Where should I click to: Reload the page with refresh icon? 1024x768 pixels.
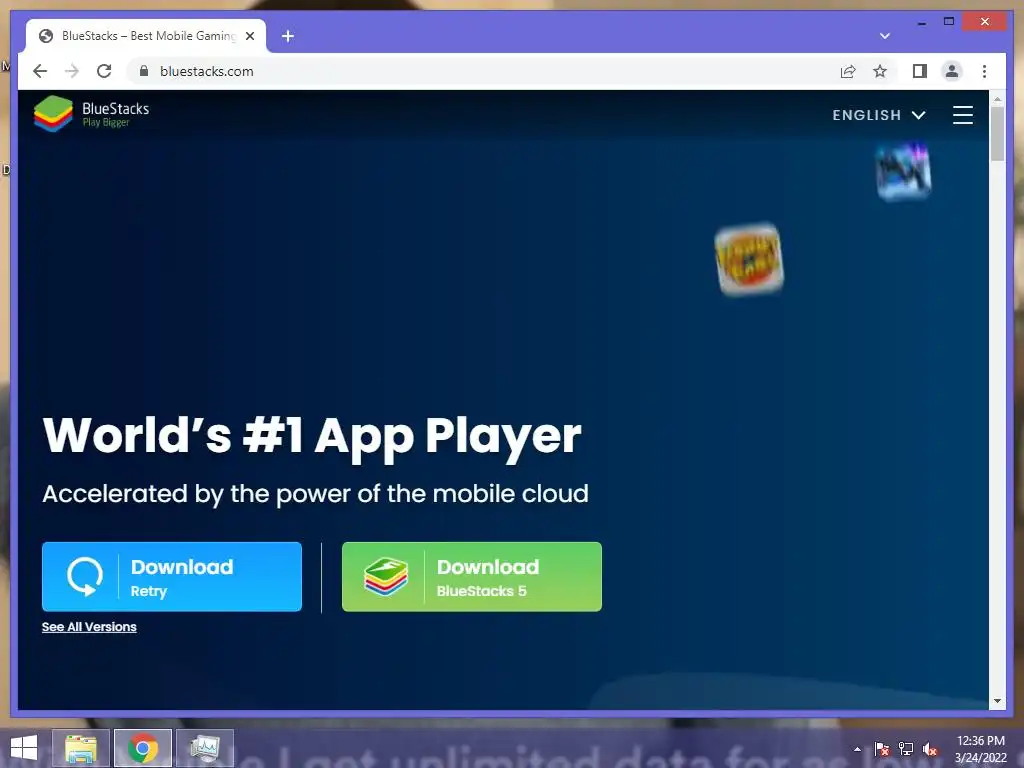click(x=104, y=71)
